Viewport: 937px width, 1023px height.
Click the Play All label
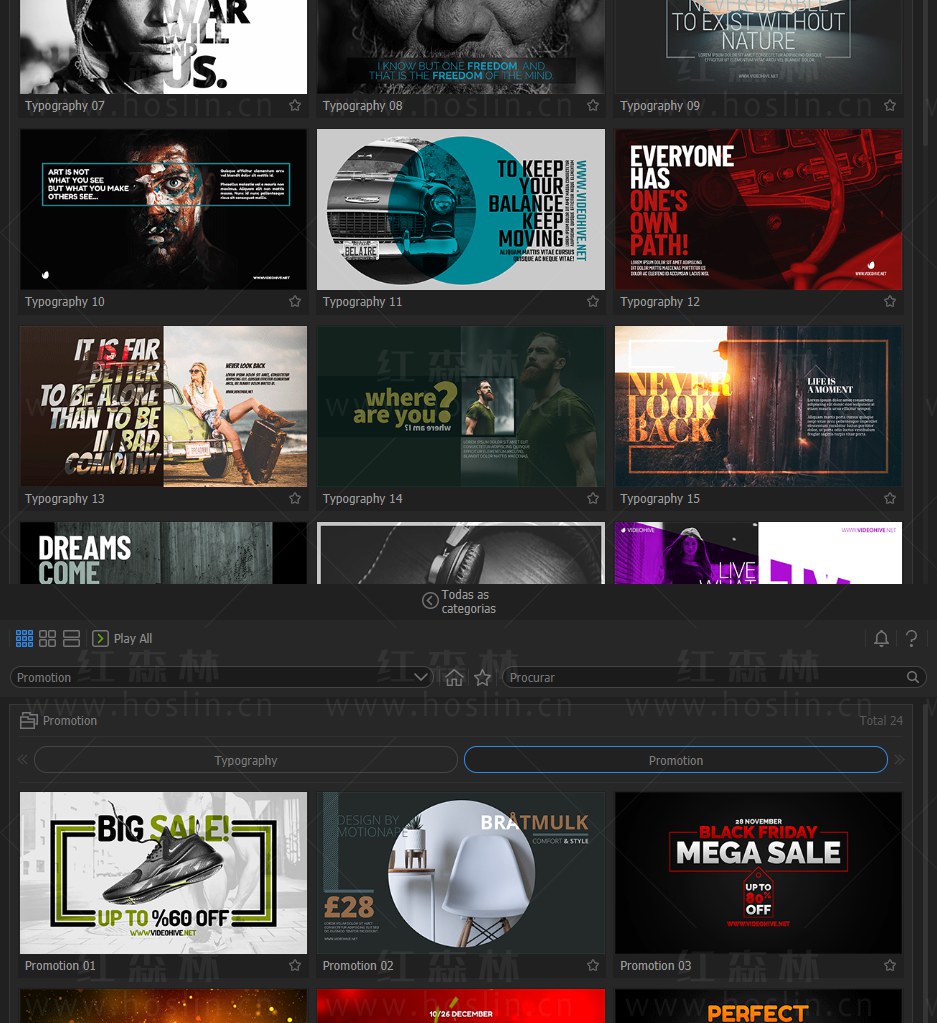(133, 638)
